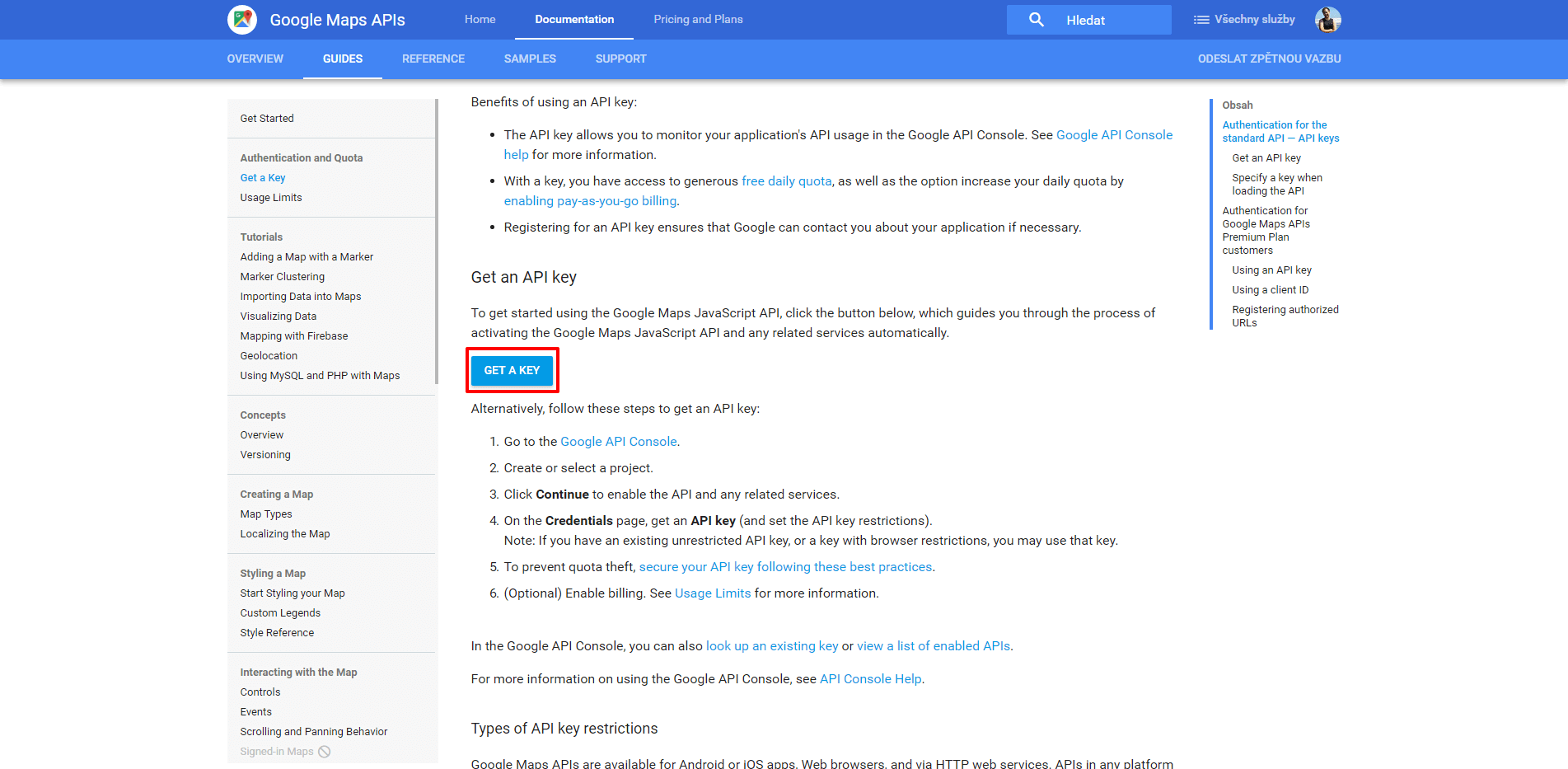Click the Hledat search field

[1089, 20]
